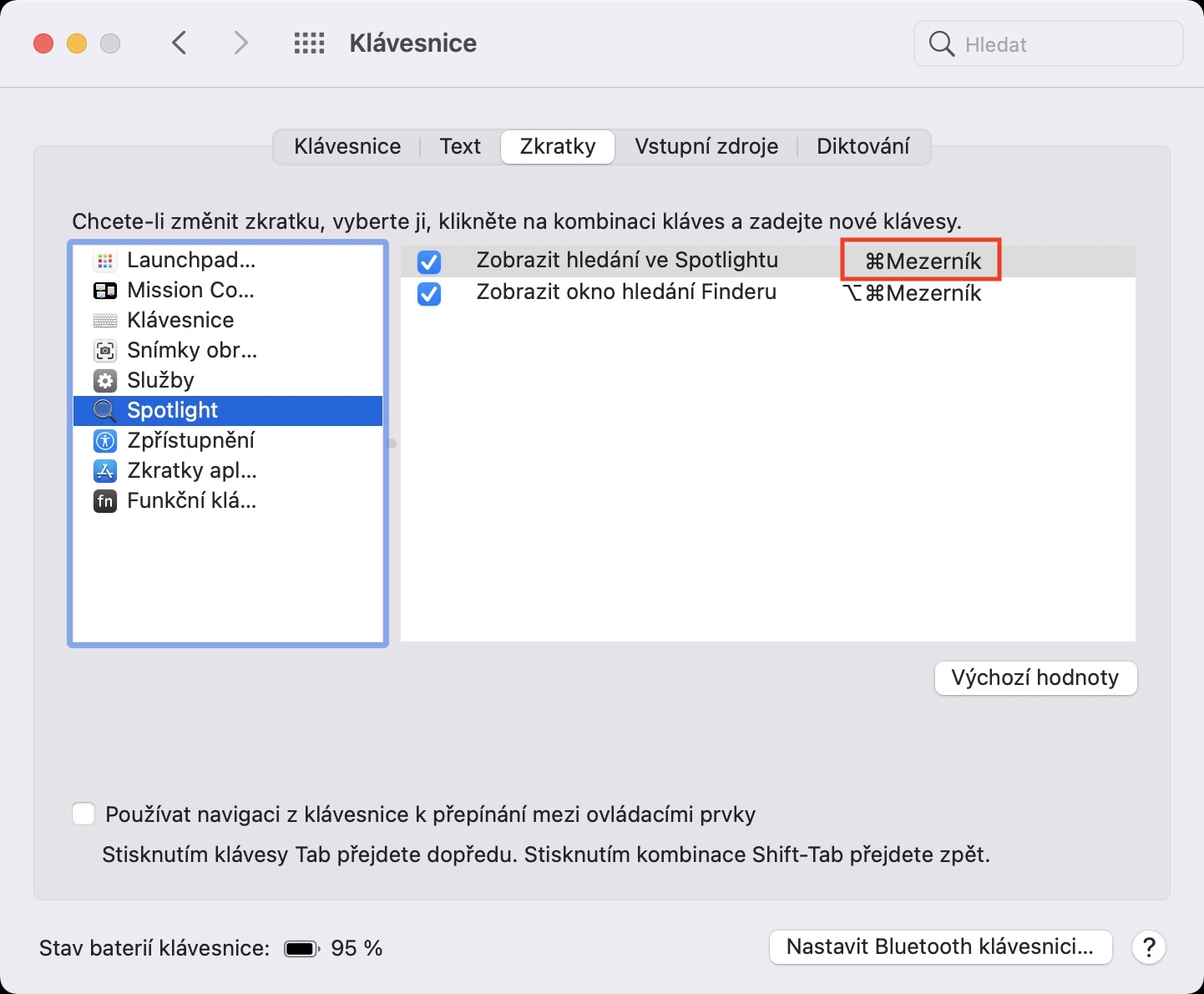1204x994 pixels.
Task: Switch to the Text tab
Action: [x=460, y=147]
